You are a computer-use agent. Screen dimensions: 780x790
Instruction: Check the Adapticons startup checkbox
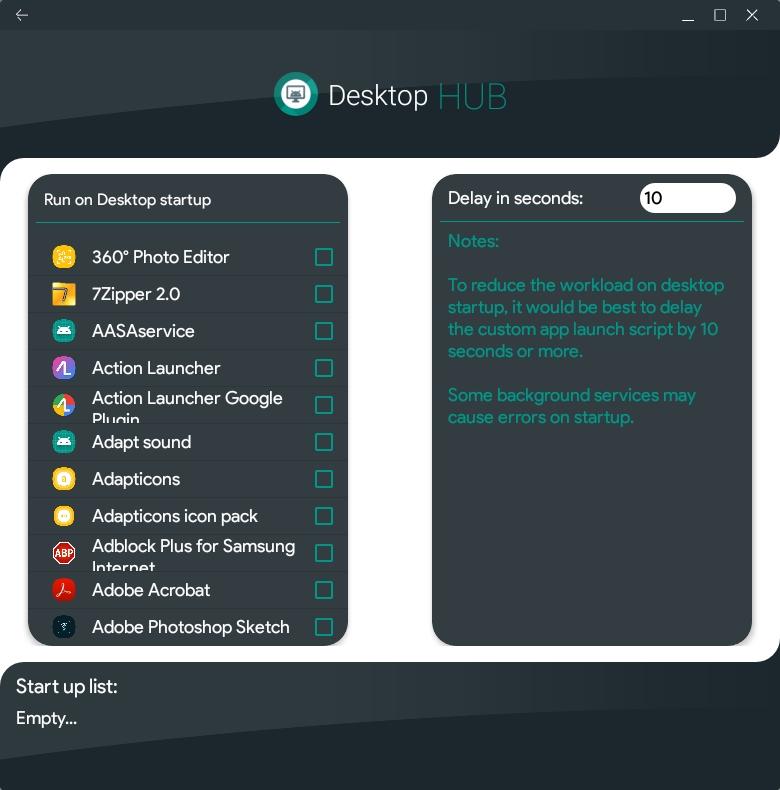(x=323, y=479)
